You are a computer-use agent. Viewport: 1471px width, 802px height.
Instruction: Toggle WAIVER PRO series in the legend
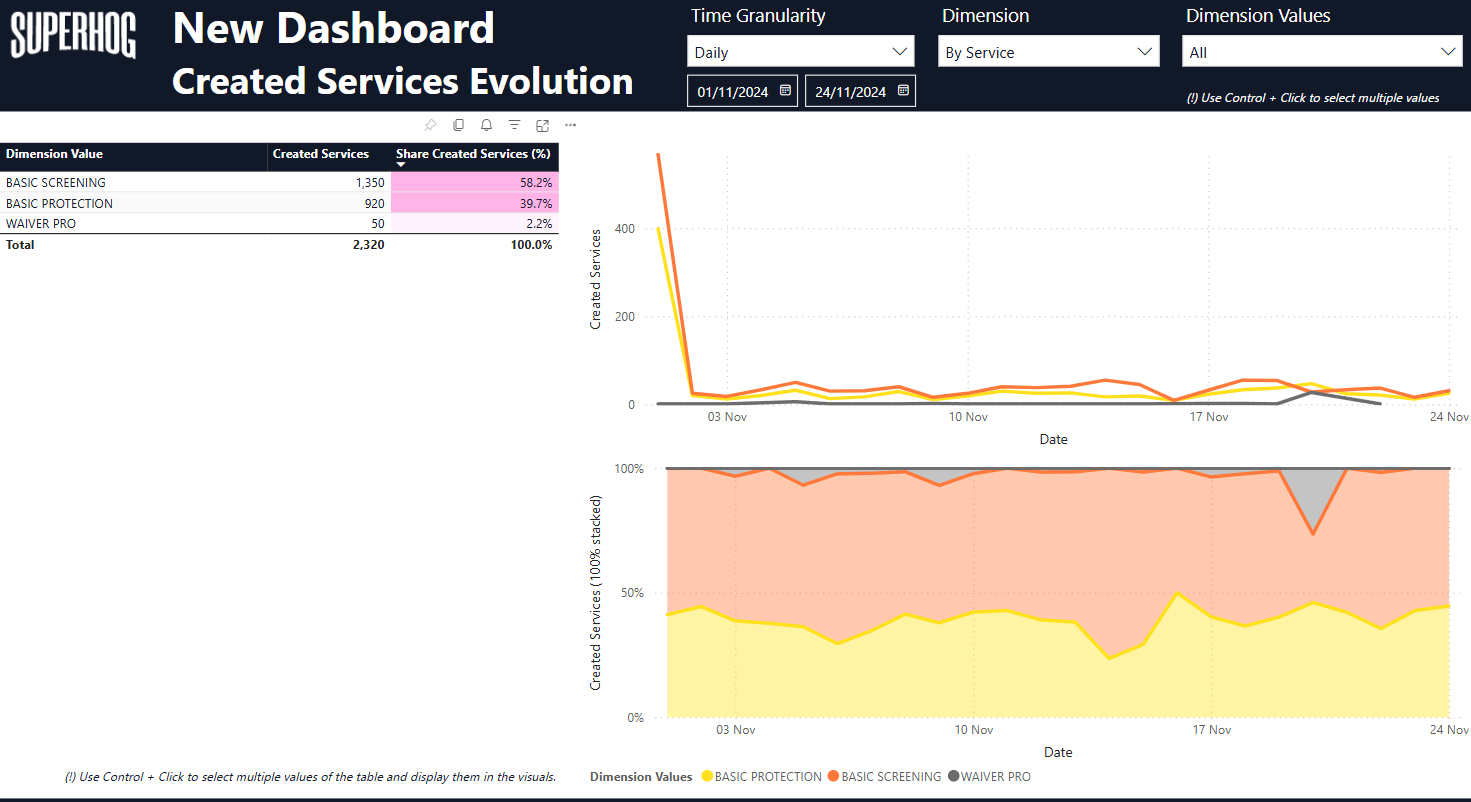point(994,777)
